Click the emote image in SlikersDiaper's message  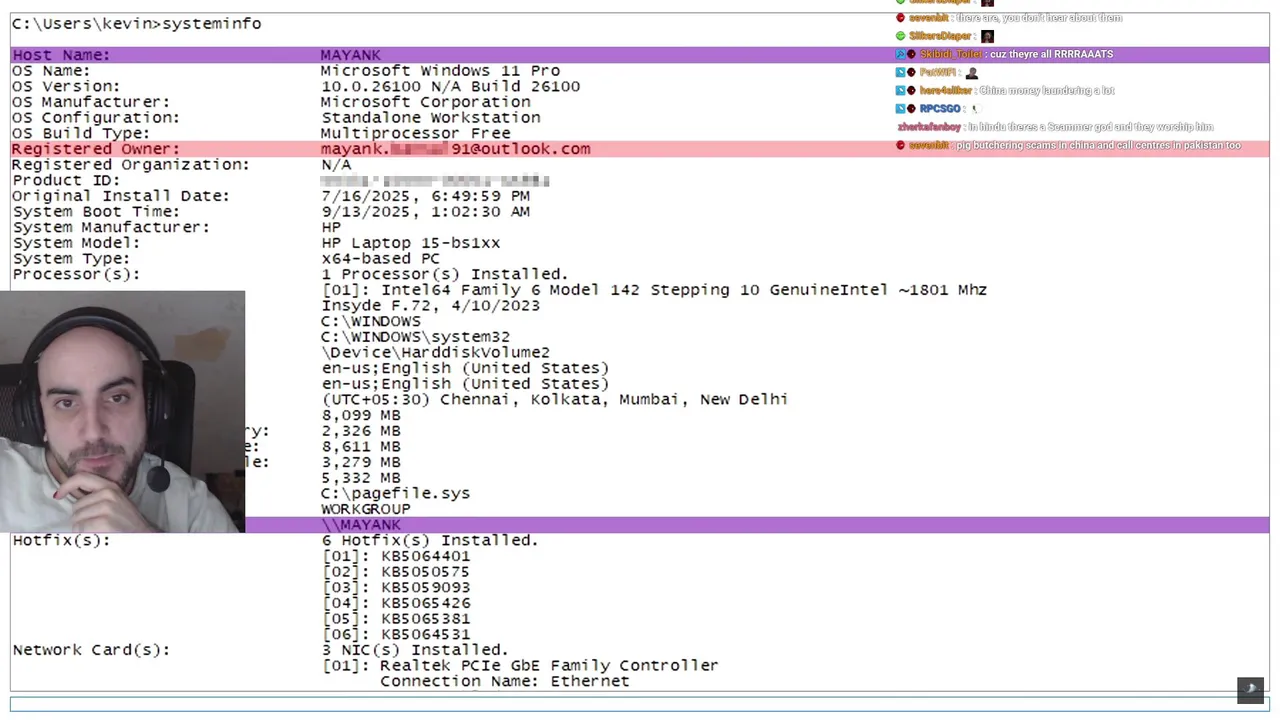click(987, 36)
